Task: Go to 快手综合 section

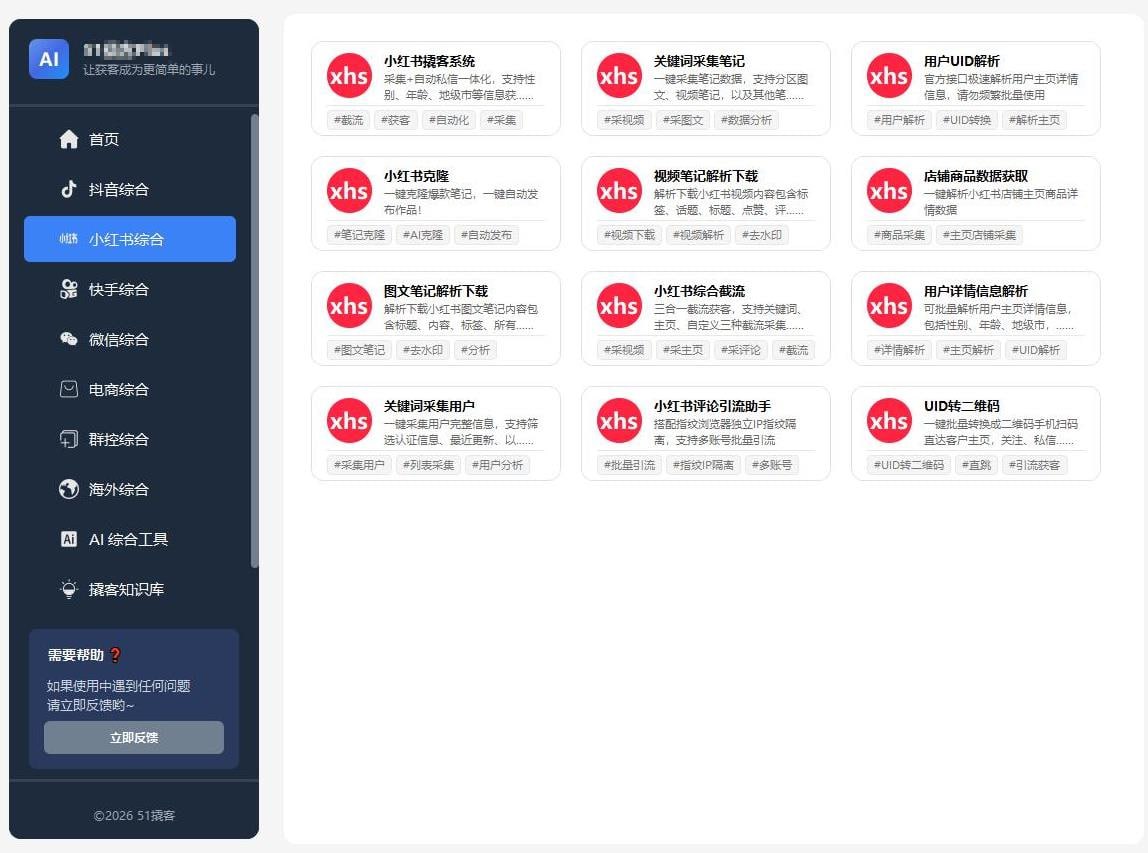Action: pos(130,289)
